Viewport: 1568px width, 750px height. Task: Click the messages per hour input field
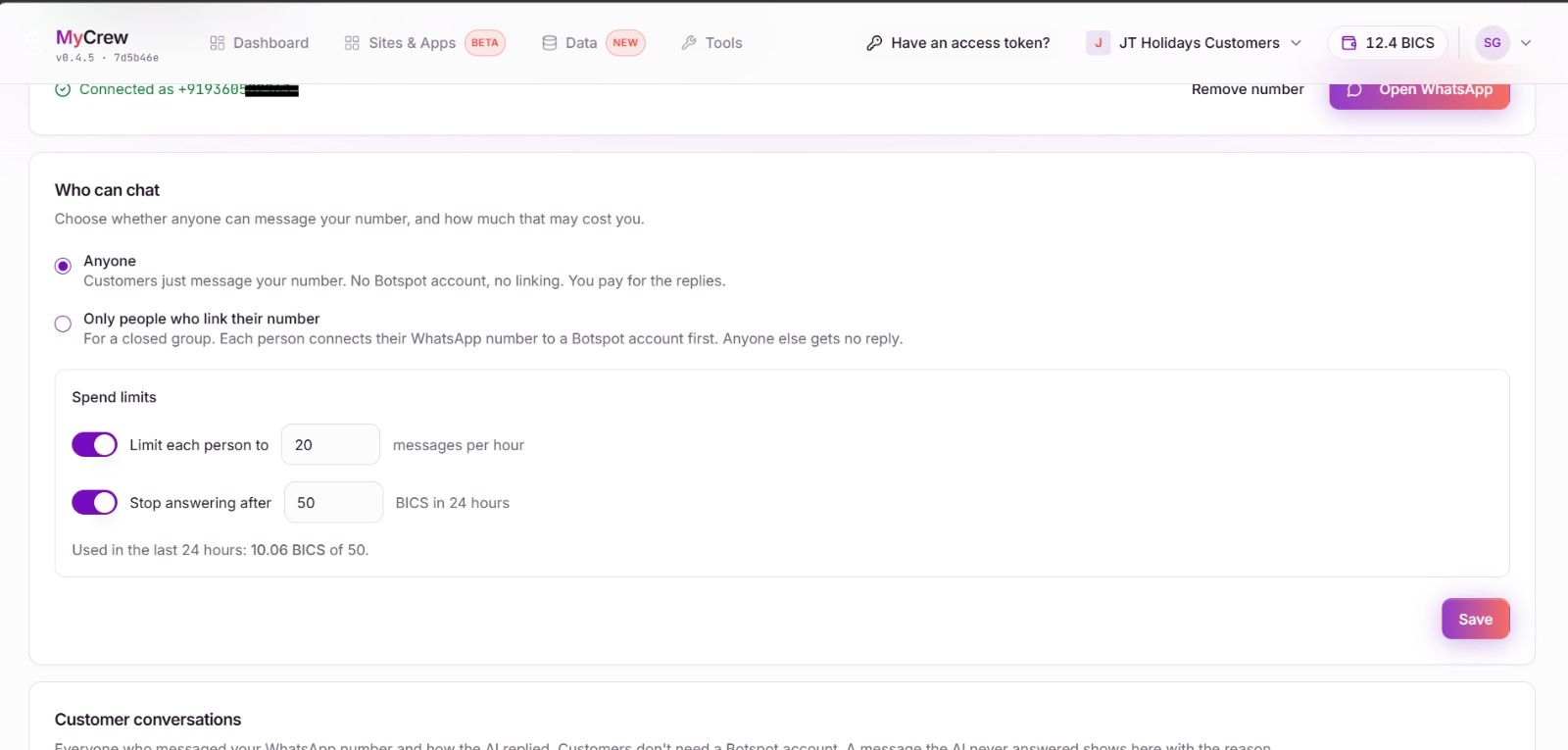click(x=330, y=445)
